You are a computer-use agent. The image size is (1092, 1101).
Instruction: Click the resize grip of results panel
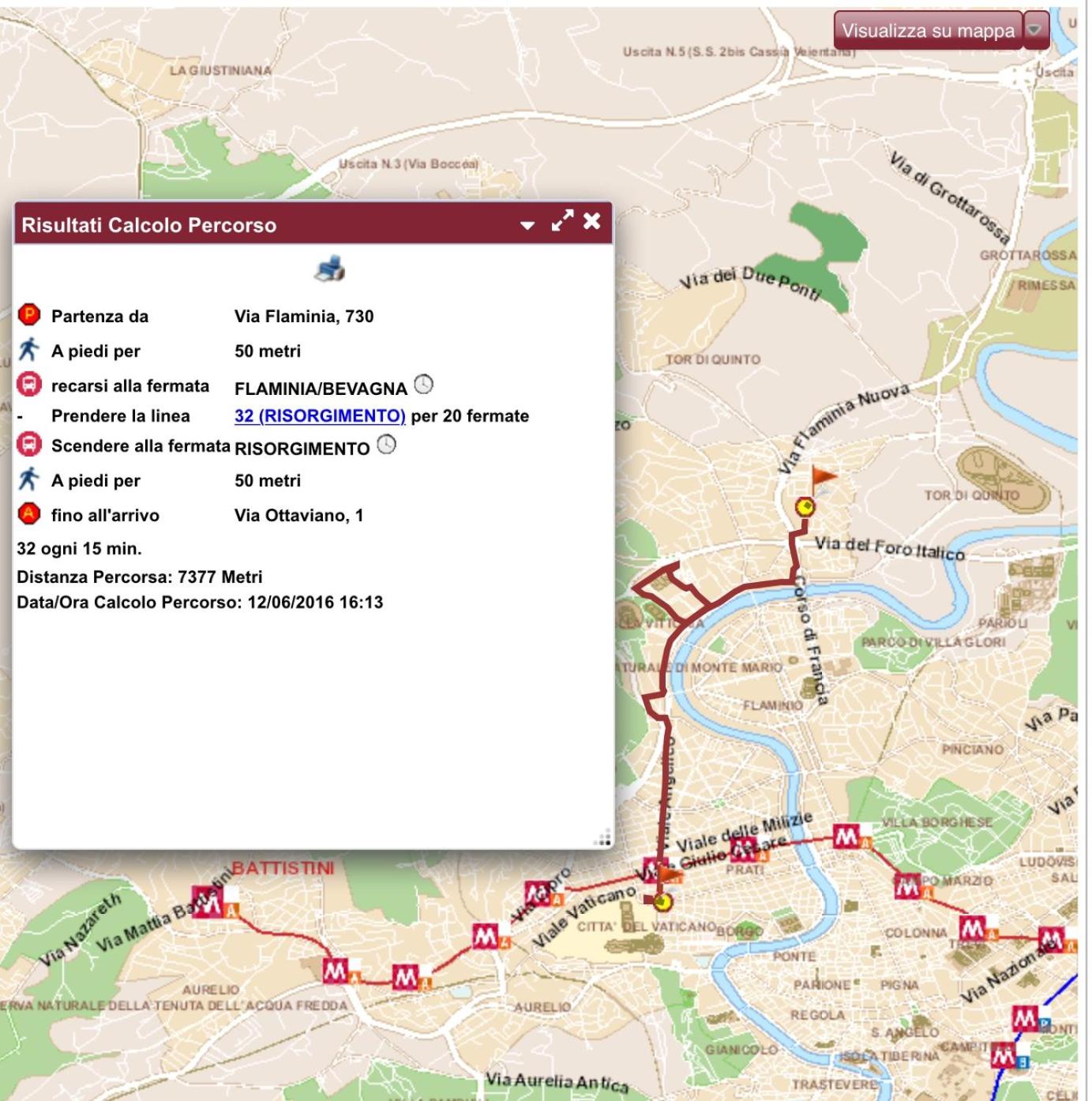point(604,839)
